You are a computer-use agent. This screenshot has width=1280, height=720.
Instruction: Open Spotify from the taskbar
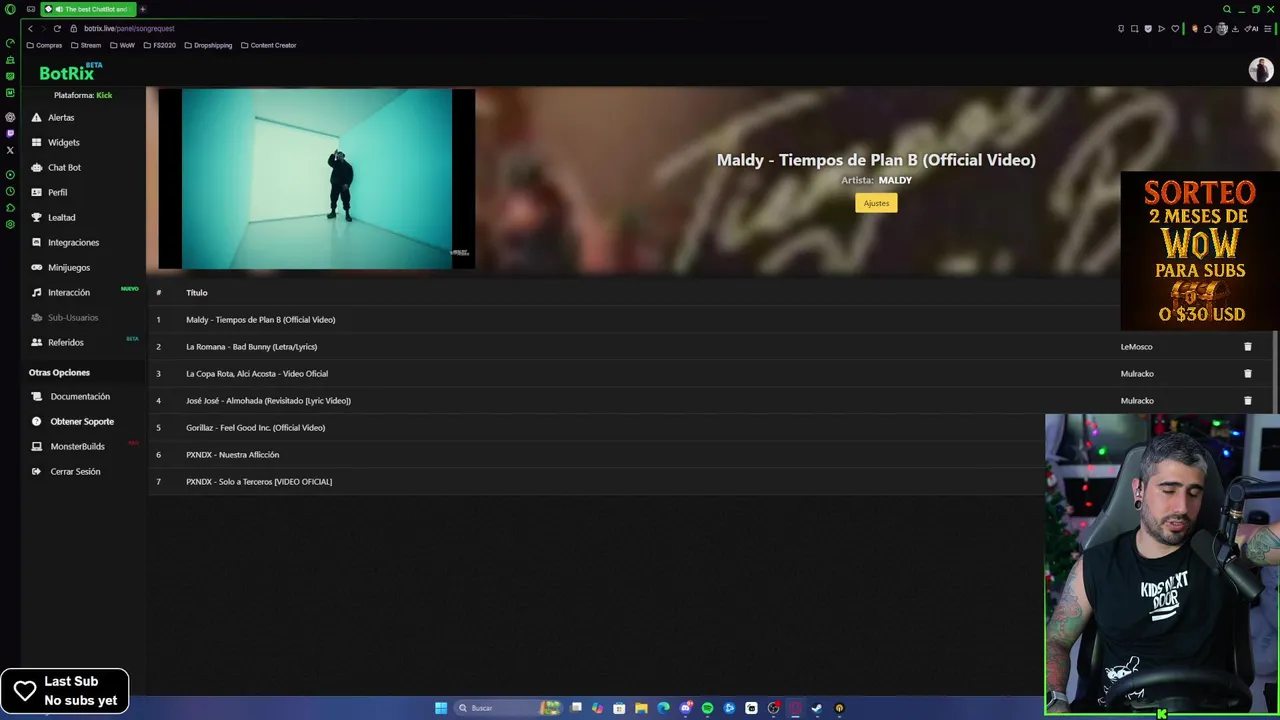coord(707,708)
